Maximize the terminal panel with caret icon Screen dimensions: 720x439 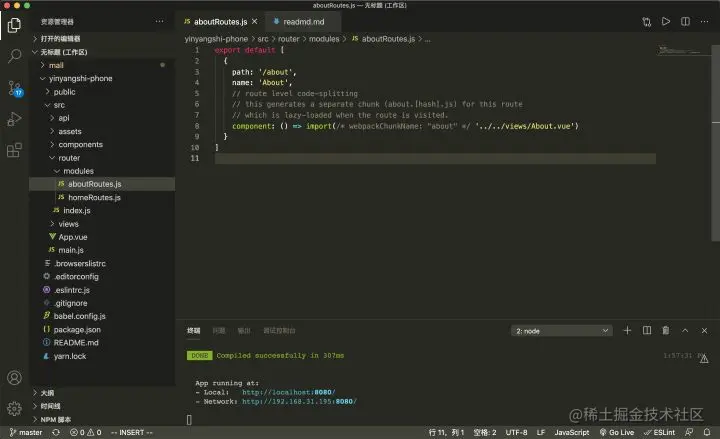pyautogui.click(x=685, y=330)
